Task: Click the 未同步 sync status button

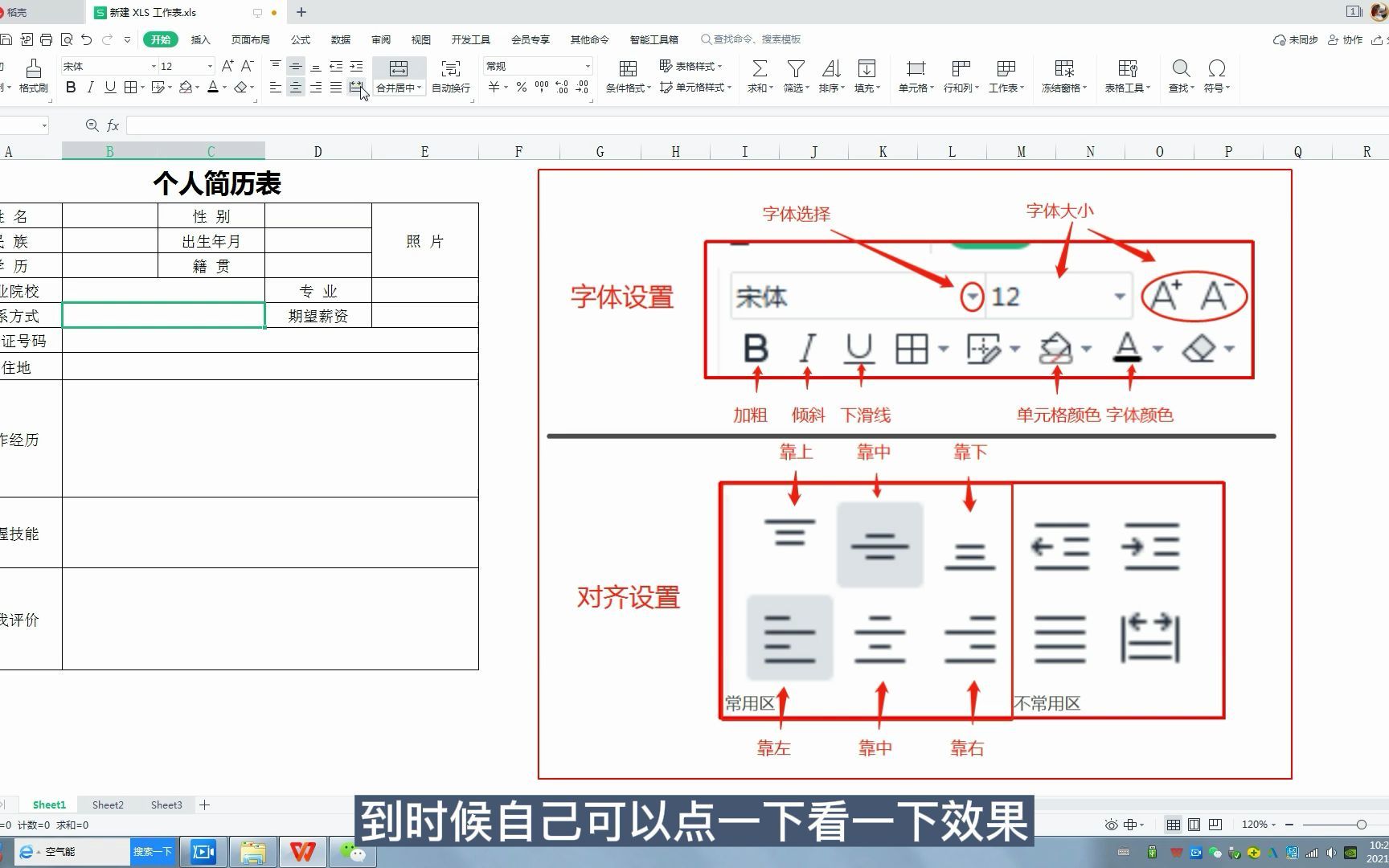Action: pyautogui.click(x=1296, y=39)
